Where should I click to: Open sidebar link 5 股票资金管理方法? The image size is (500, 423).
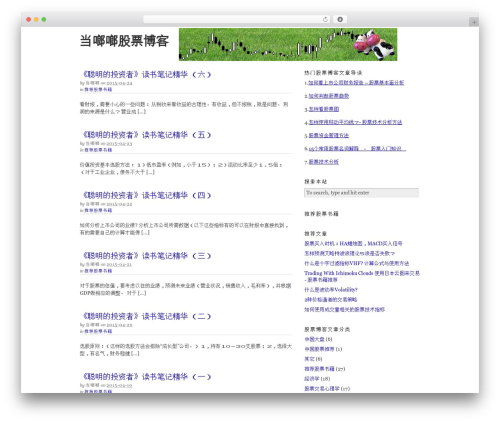[x=328, y=135]
